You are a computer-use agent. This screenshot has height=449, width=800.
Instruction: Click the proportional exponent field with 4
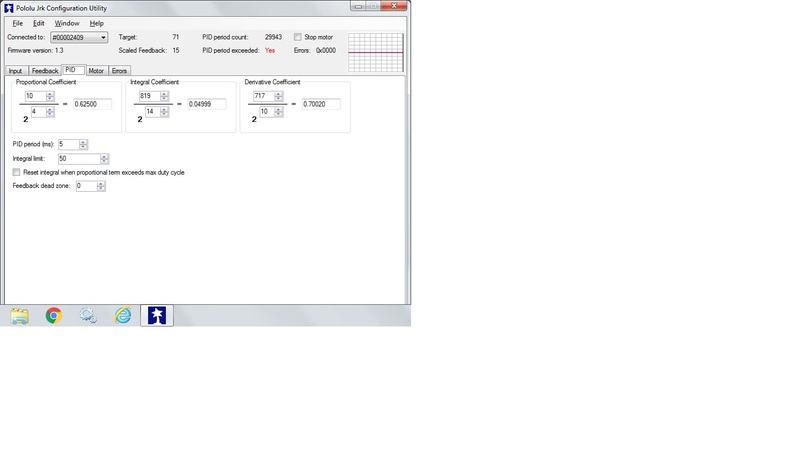click(38, 112)
